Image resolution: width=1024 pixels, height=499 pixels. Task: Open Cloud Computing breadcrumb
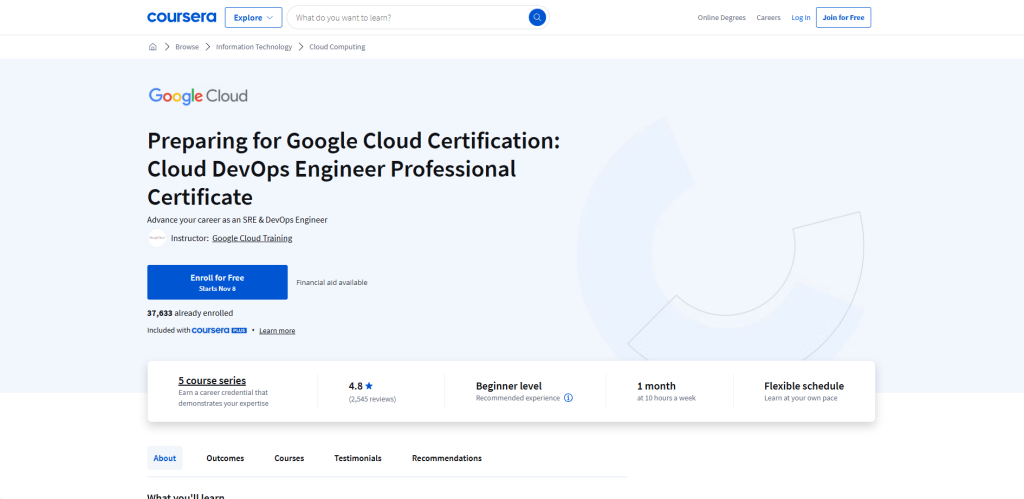337,47
